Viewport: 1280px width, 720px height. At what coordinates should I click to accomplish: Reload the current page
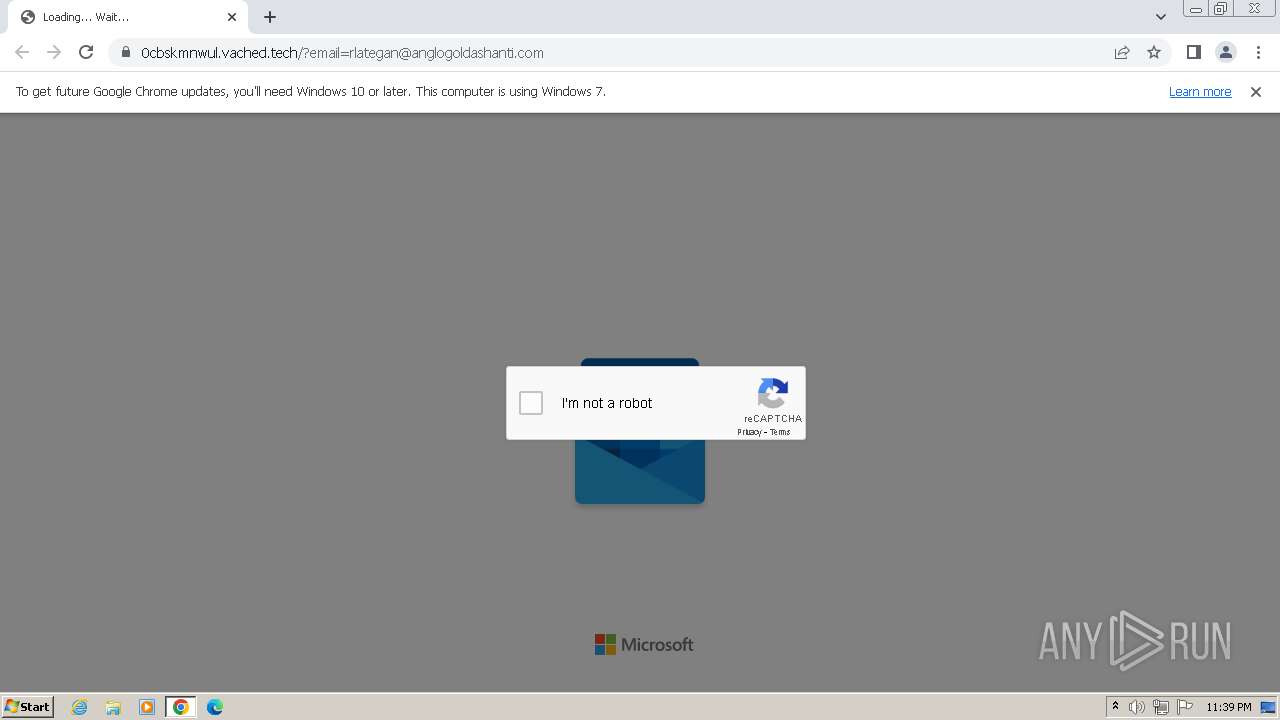pos(86,52)
